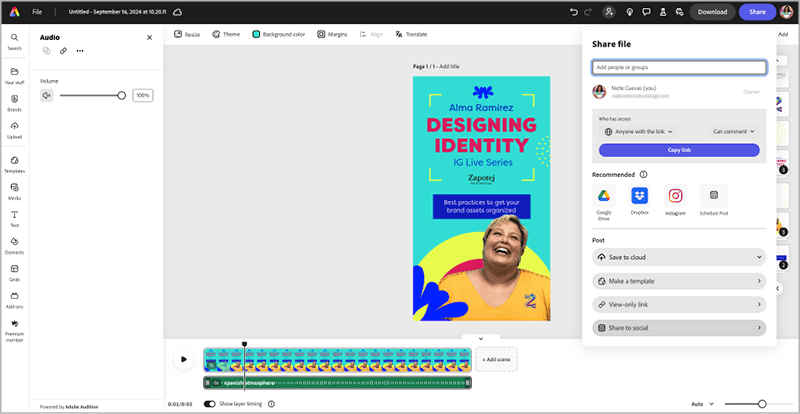The width and height of the screenshot is (800, 414).
Task: Open the Elements panel in sidebar
Action: [x=14, y=244]
